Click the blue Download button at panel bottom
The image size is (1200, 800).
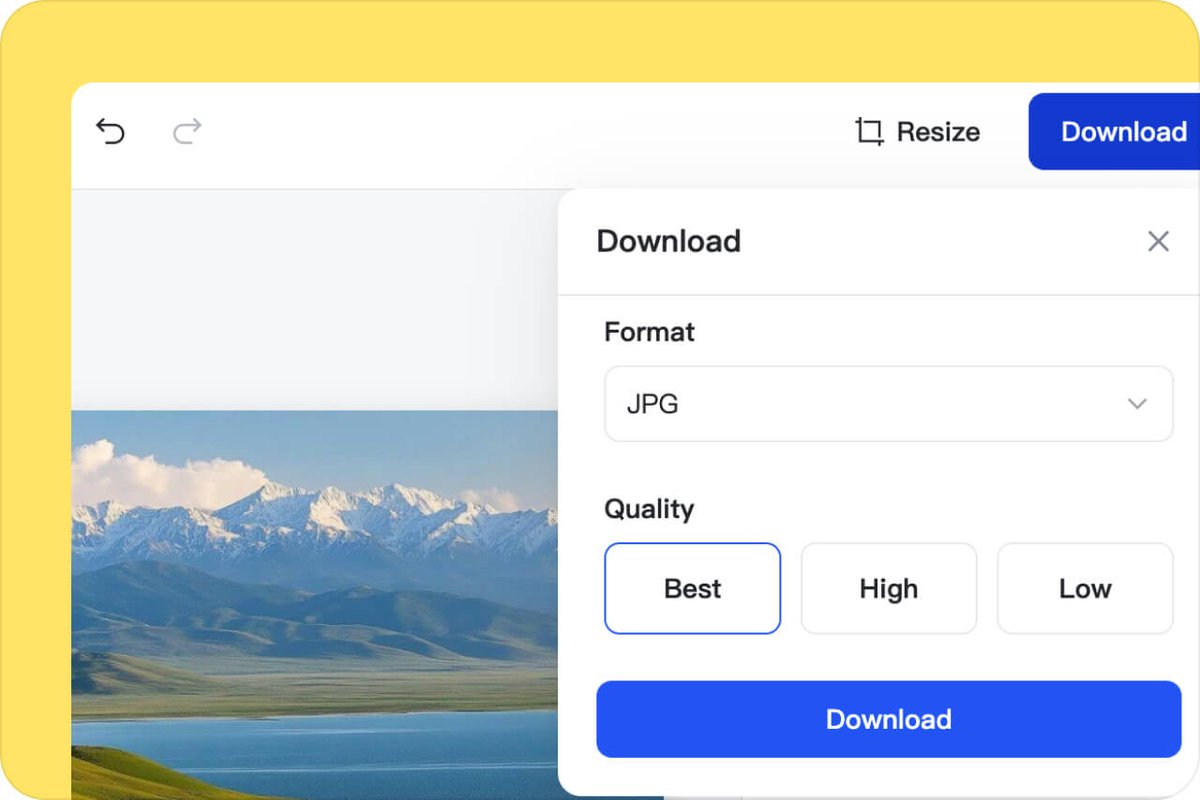pos(888,718)
